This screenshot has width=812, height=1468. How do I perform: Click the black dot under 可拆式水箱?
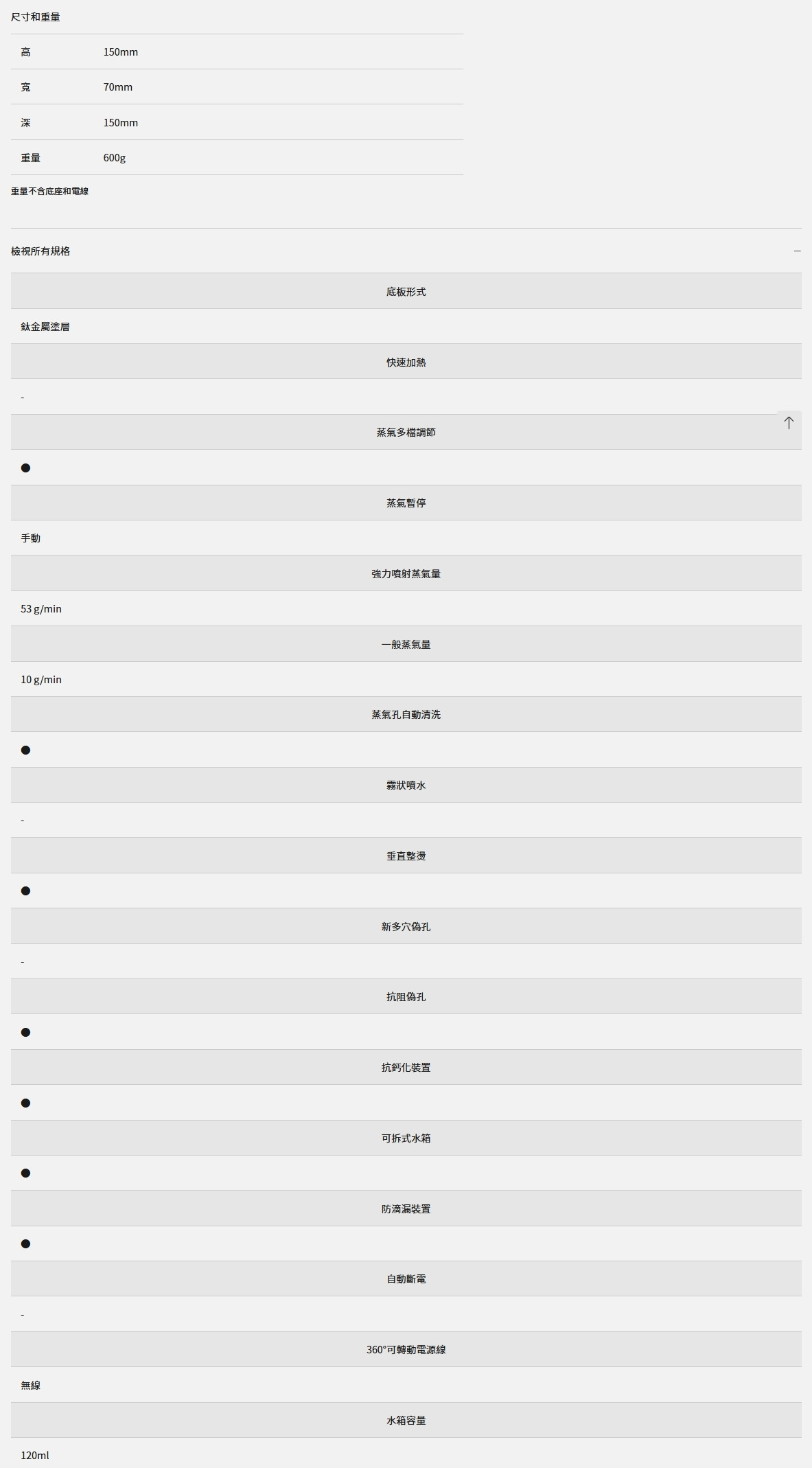click(25, 1173)
